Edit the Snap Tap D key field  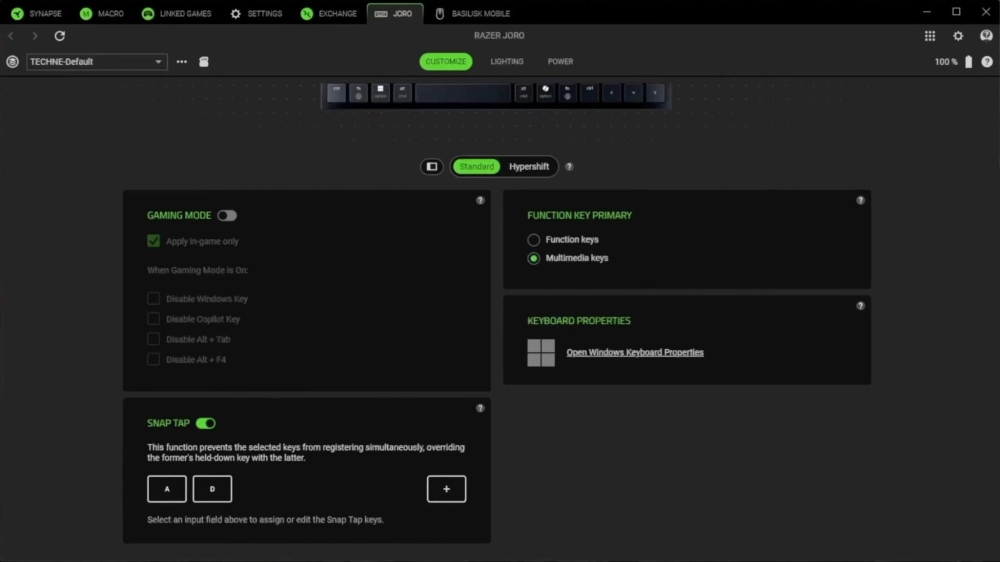pyautogui.click(x=212, y=489)
